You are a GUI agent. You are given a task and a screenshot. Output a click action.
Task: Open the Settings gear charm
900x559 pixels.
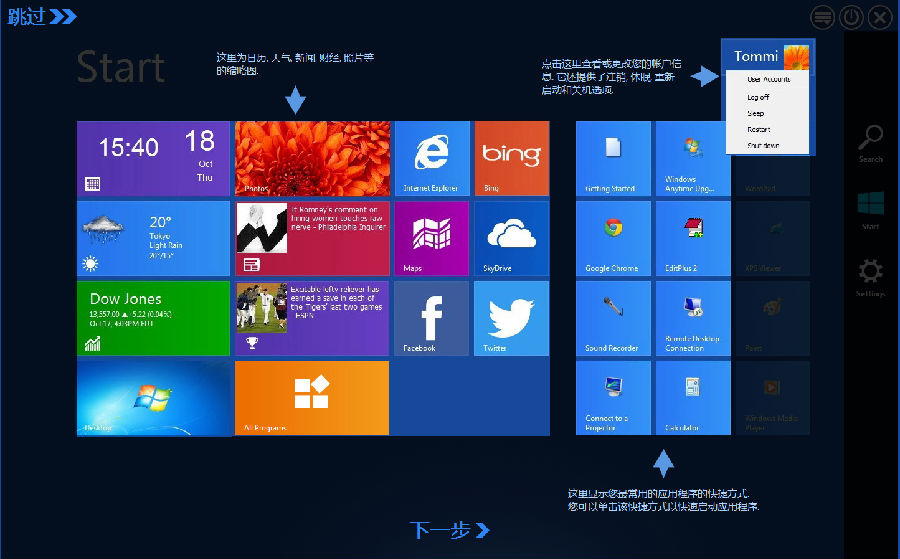coord(871,276)
